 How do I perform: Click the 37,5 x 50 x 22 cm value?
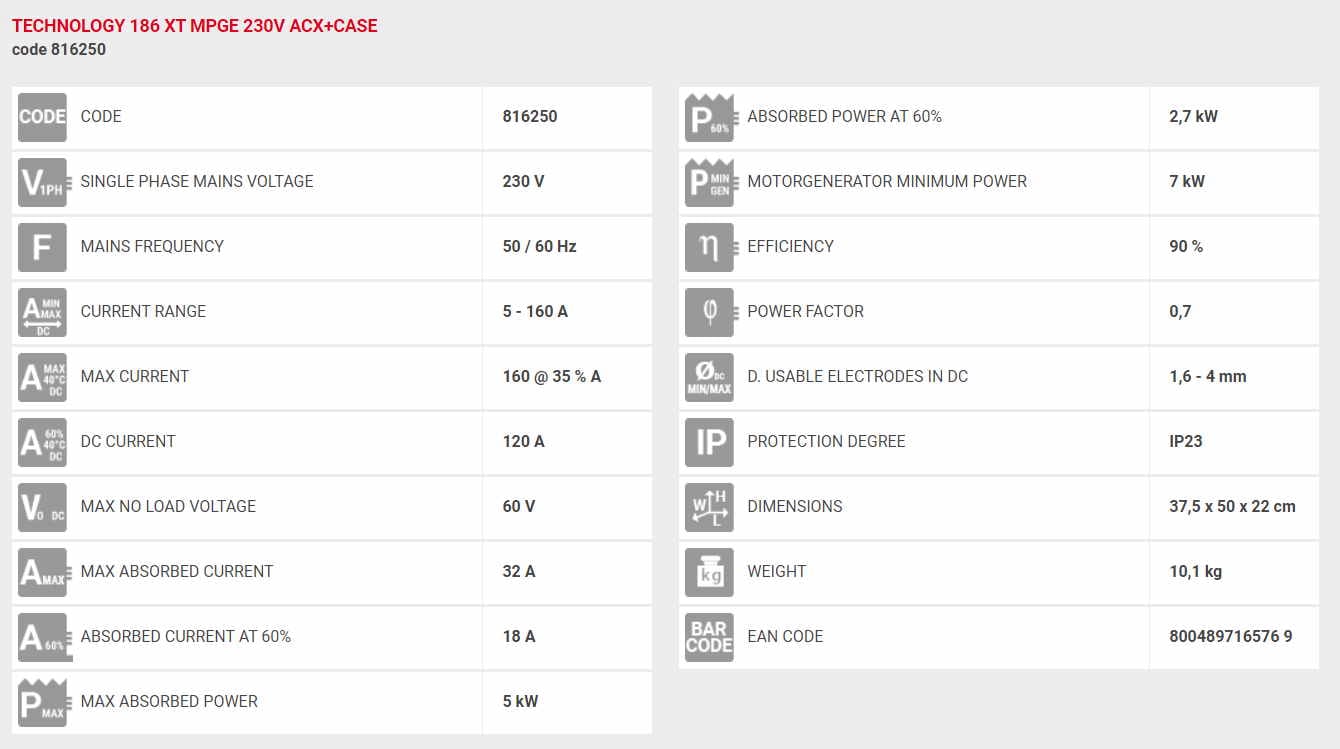1232,506
